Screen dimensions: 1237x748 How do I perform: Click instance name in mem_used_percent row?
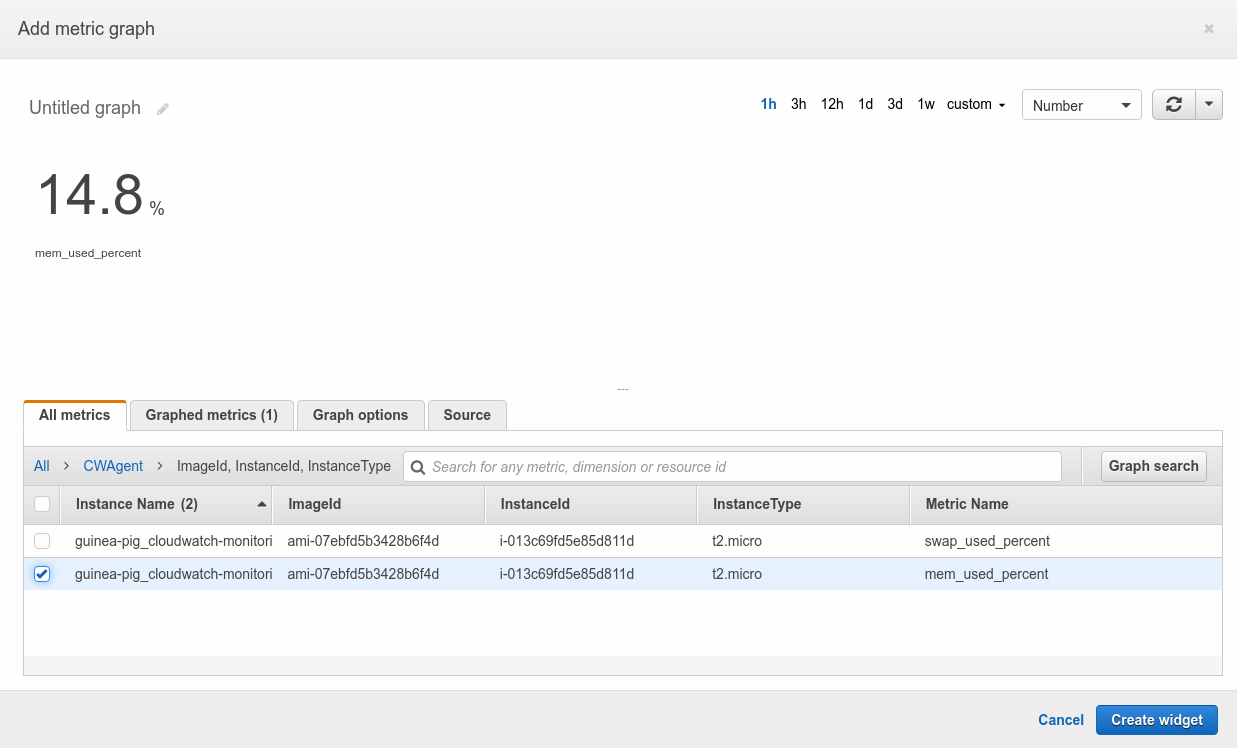pos(173,574)
